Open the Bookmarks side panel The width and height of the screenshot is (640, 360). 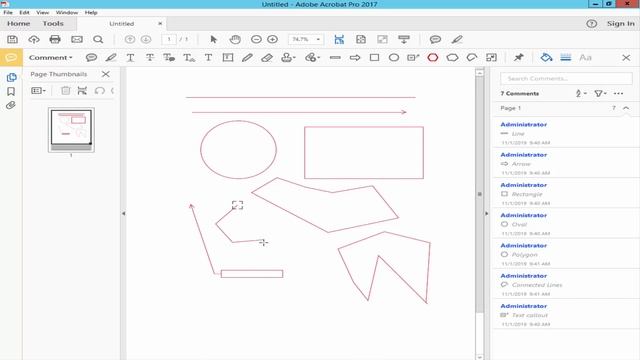click(x=11, y=91)
